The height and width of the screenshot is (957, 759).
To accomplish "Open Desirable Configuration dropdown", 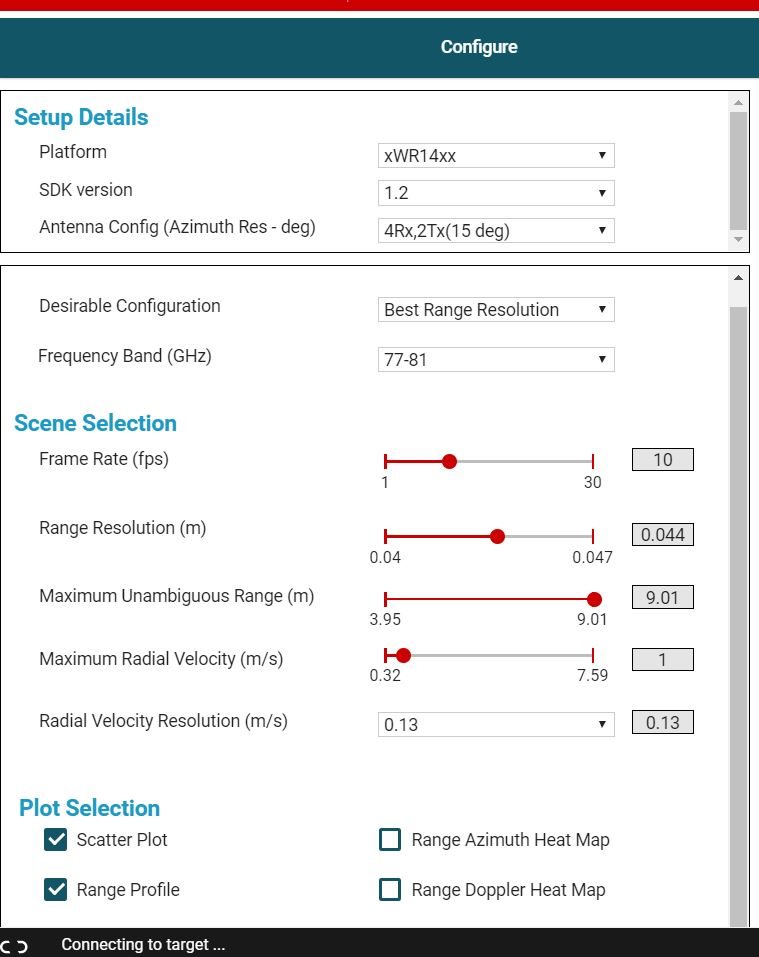I will [x=496, y=310].
